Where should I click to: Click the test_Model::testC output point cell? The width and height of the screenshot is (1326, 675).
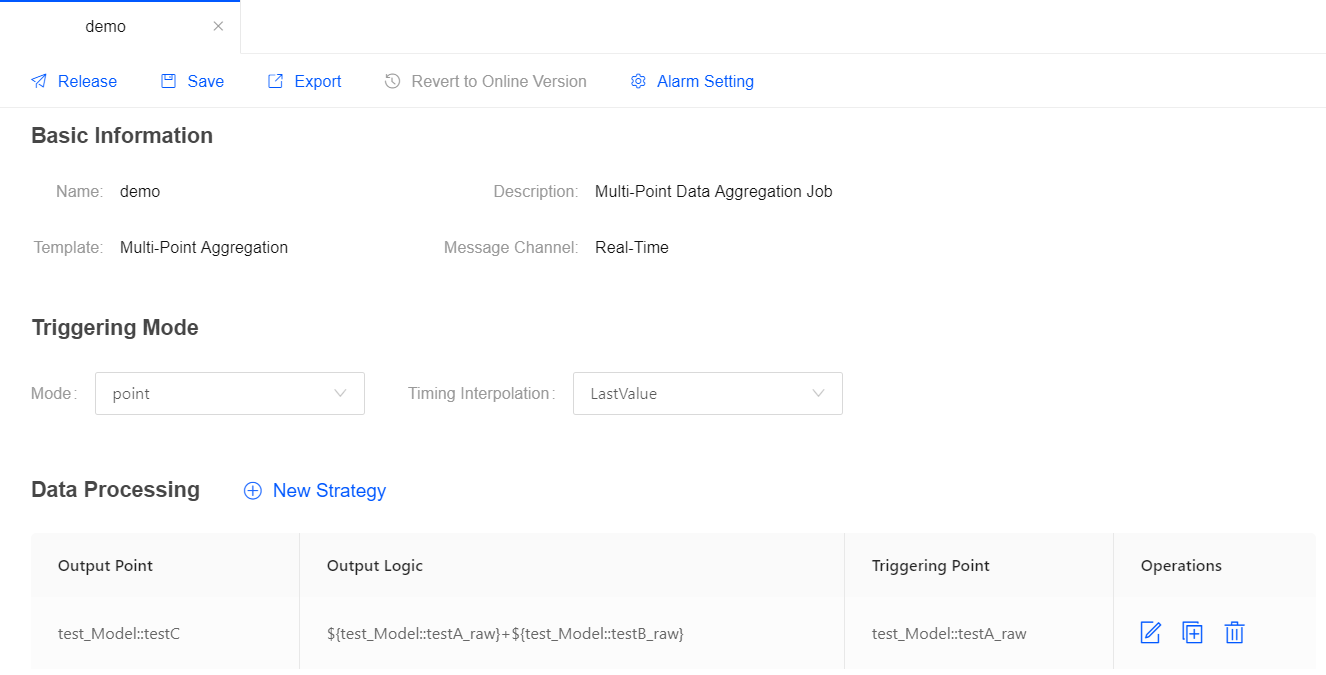[119, 633]
